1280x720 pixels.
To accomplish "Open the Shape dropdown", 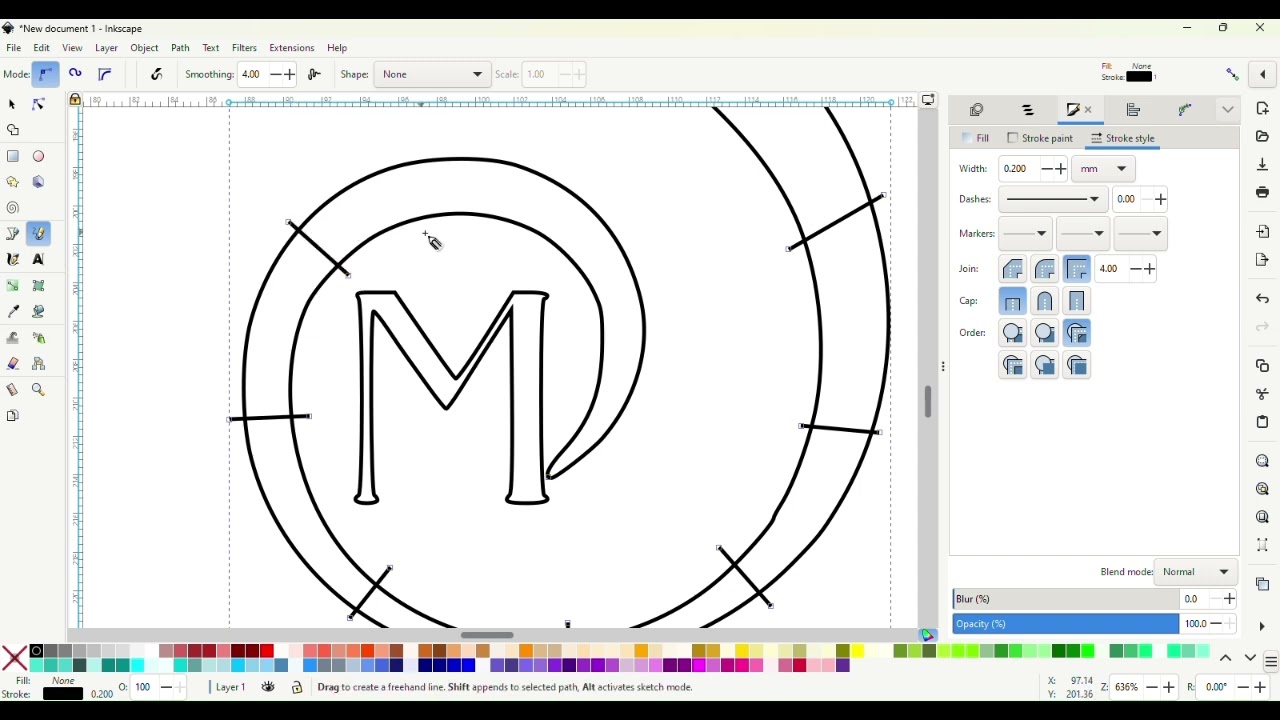I will tap(432, 75).
